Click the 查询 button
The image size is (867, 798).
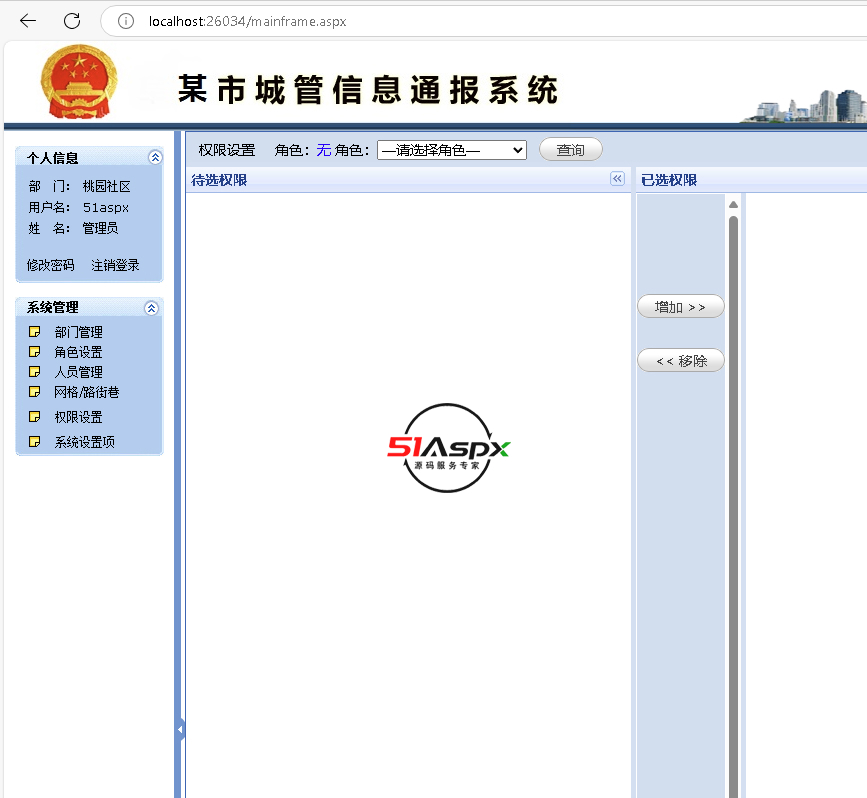coord(571,149)
